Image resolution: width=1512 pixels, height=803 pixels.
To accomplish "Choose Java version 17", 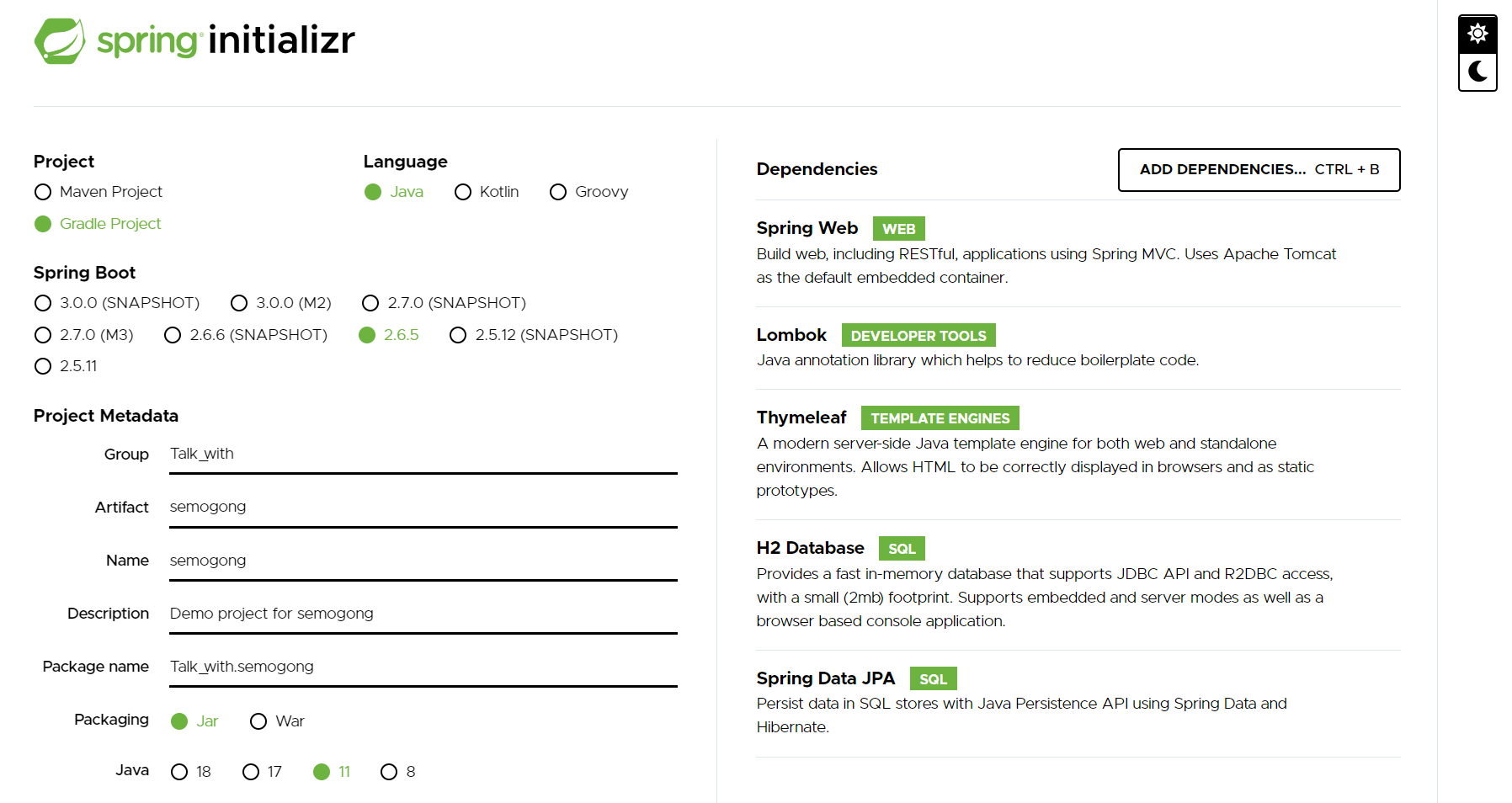I will (x=262, y=772).
